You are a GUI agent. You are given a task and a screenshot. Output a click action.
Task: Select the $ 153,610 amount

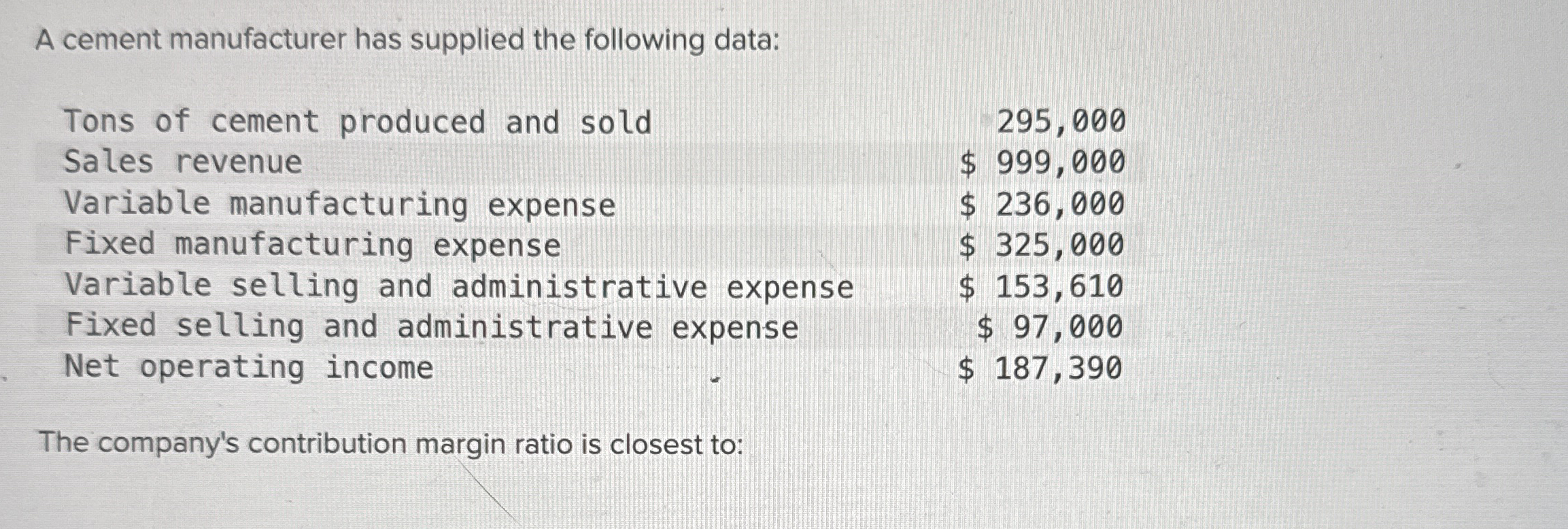point(1042,287)
